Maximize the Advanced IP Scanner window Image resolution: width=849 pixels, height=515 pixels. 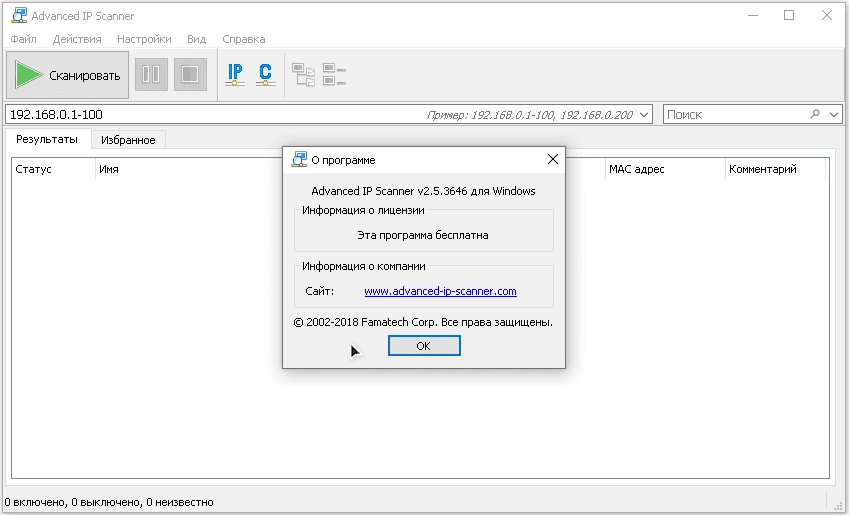789,15
